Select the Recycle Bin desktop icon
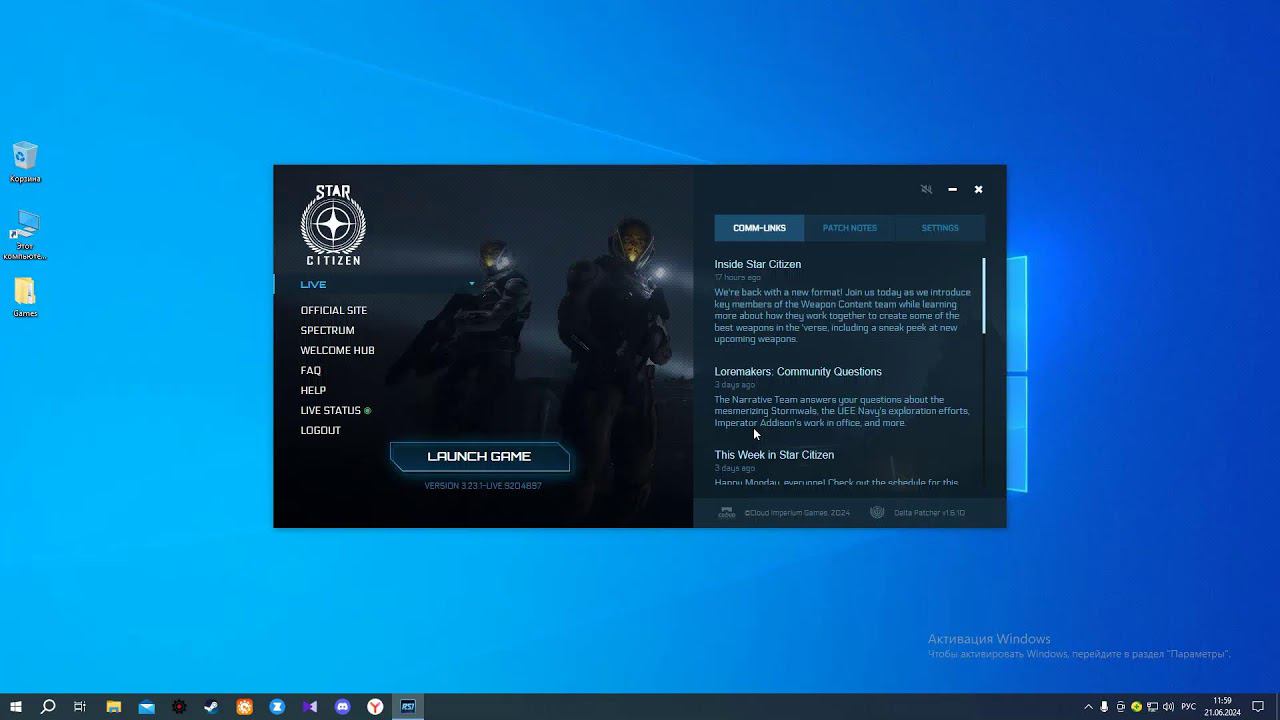Image resolution: width=1280 pixels, height=720 pixels. click(25, 163)
